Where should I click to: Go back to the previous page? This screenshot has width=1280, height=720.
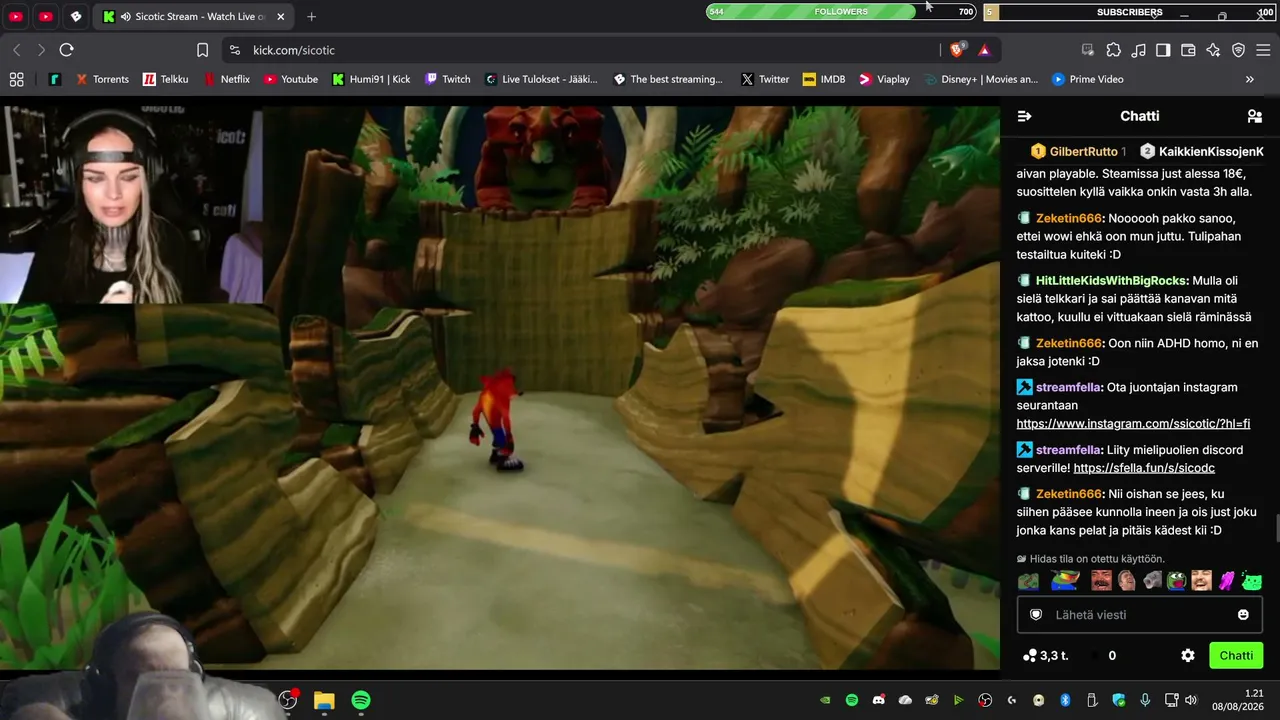coord(16,50)
